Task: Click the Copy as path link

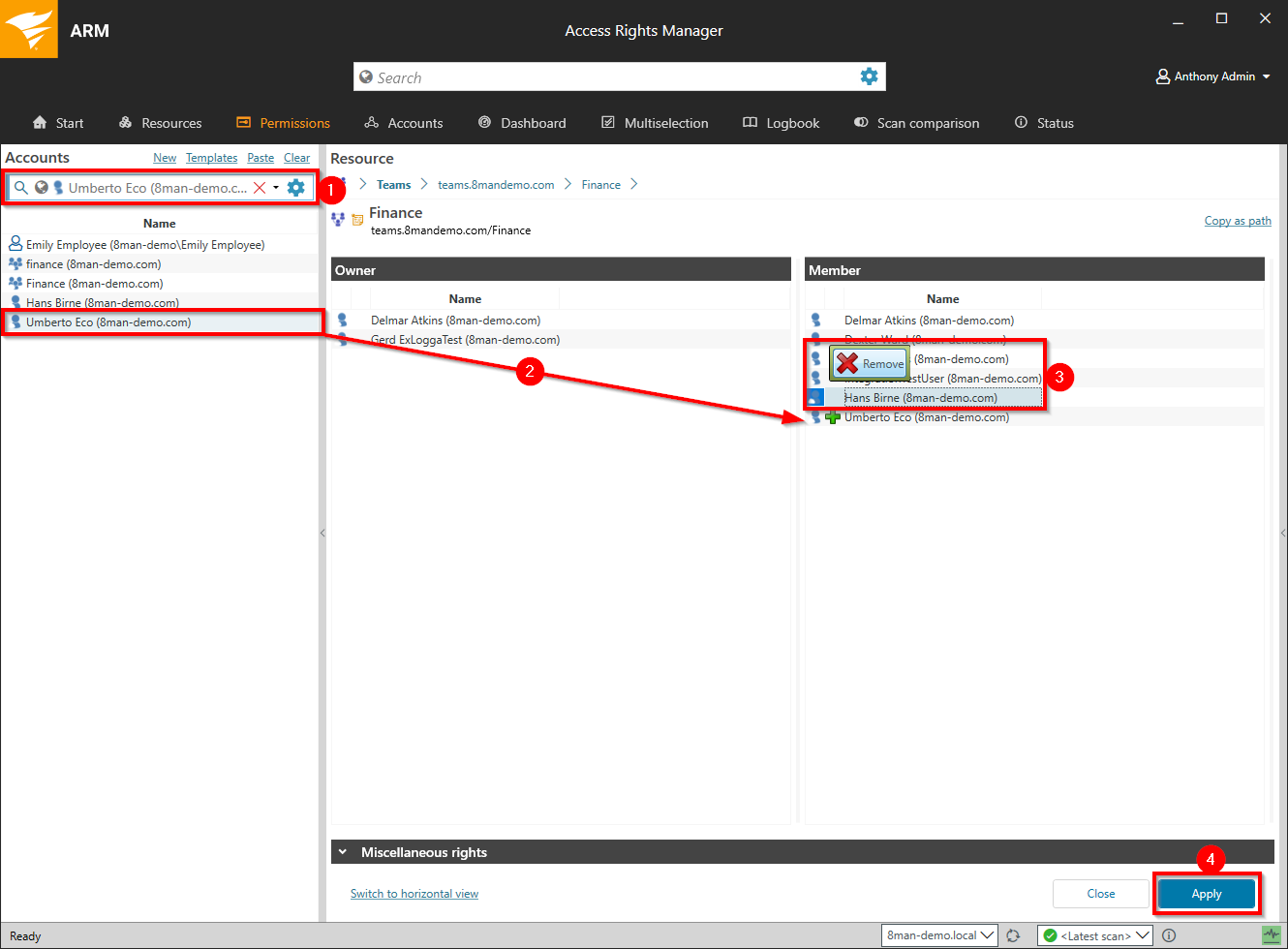Action: [1237, 221]
